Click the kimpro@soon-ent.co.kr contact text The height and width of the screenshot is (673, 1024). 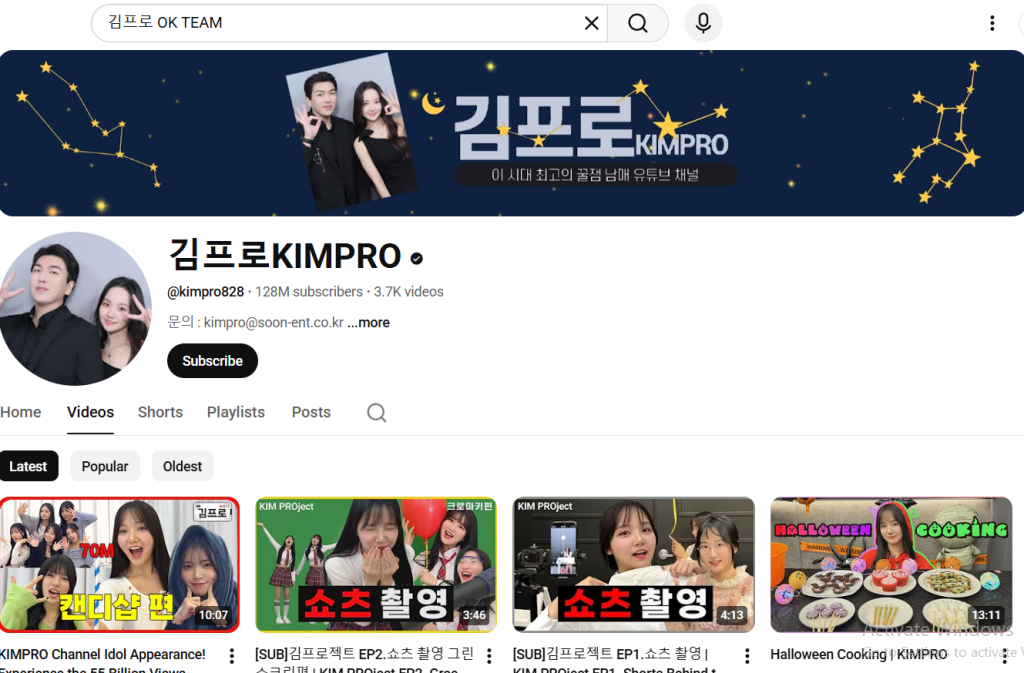[274, 322]
